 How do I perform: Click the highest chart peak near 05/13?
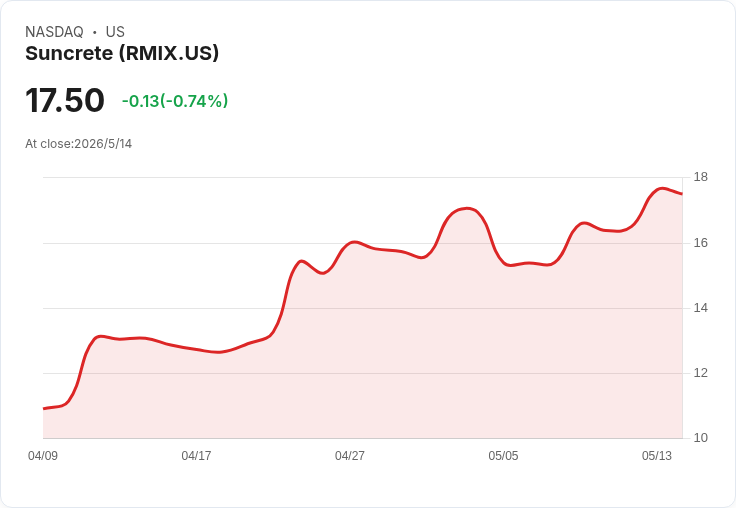pos(661,188)
